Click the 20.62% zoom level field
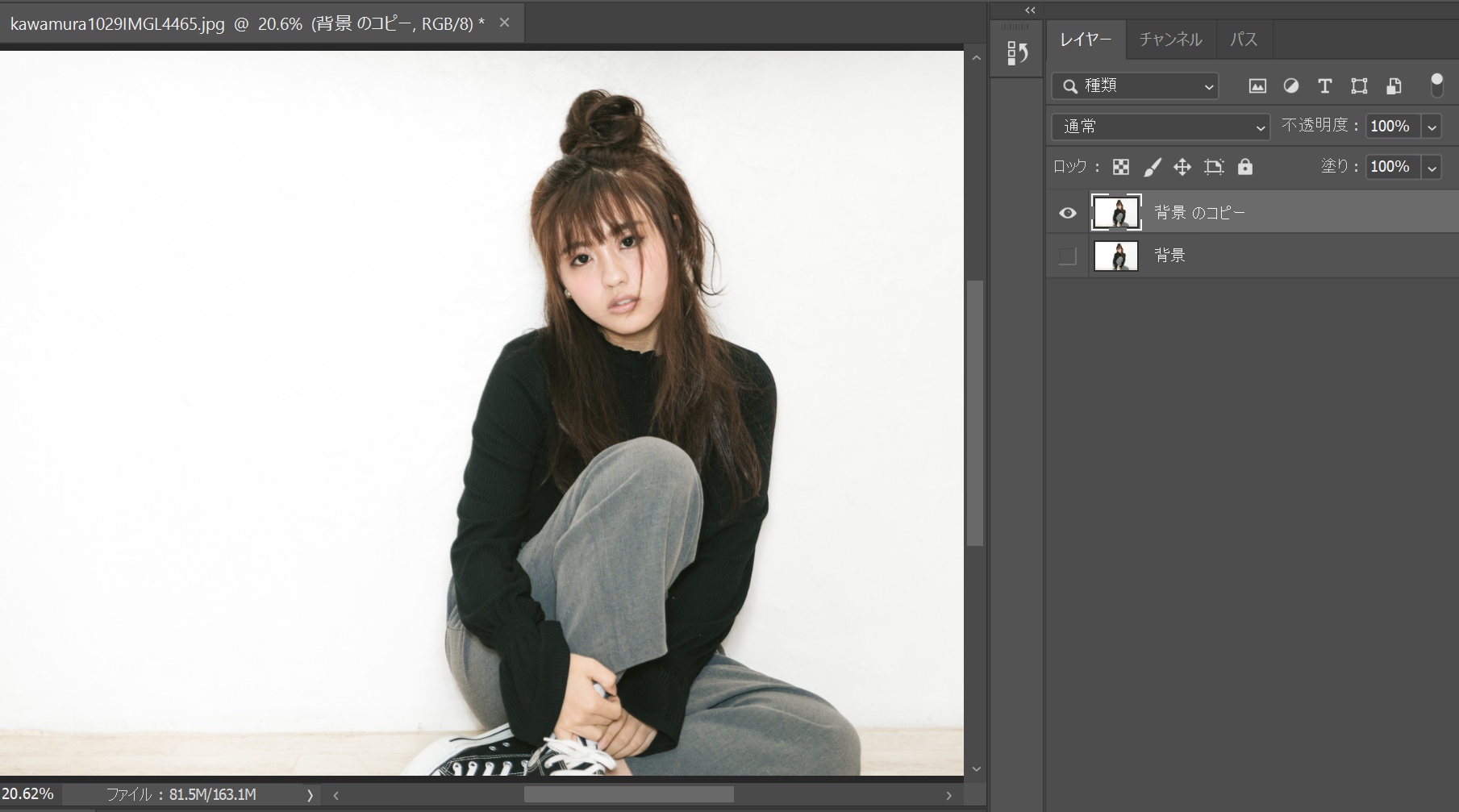 click(29, 794)
